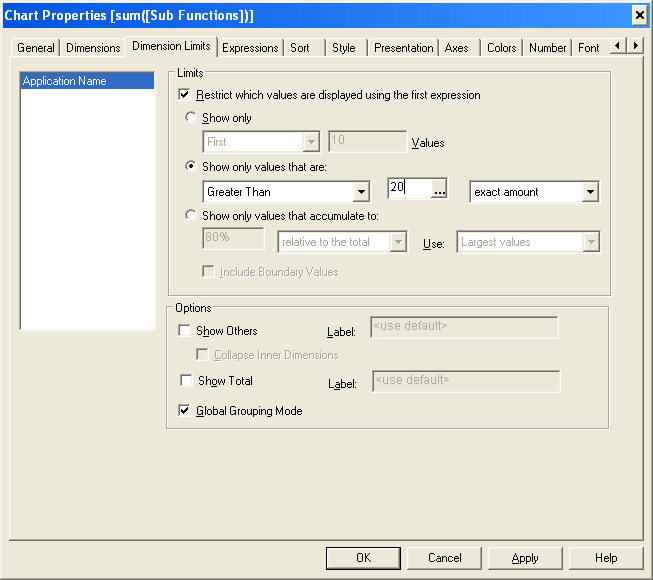Uncheck Restrict which values are displayed
Screen dimensions: 653x580
(x=184, y=96)
